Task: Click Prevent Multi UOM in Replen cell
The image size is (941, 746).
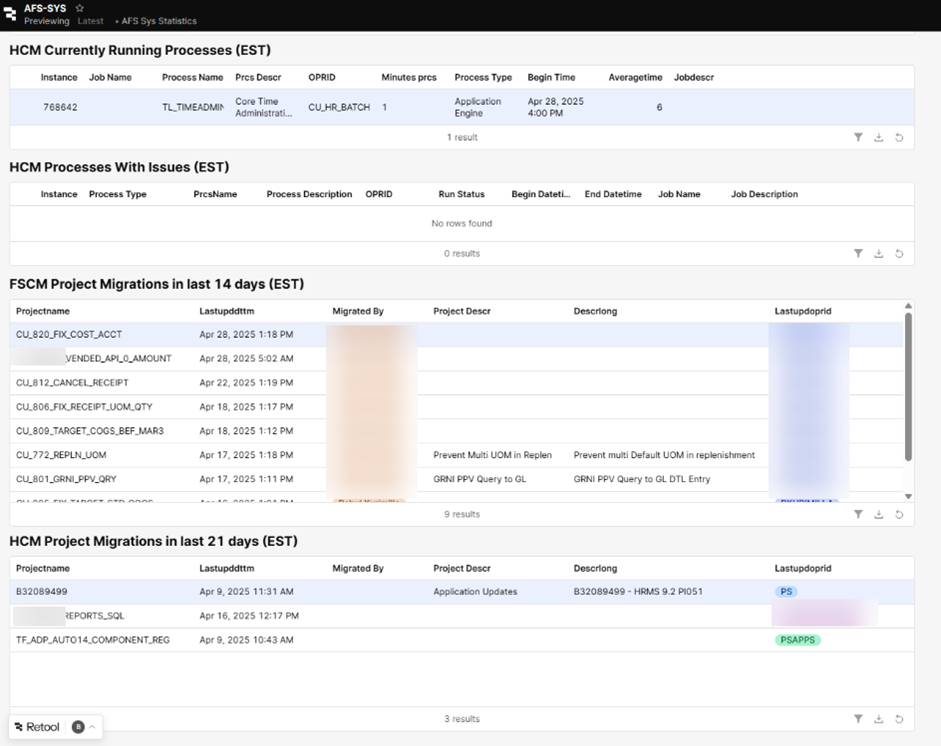Action: [x=493, y=455]
